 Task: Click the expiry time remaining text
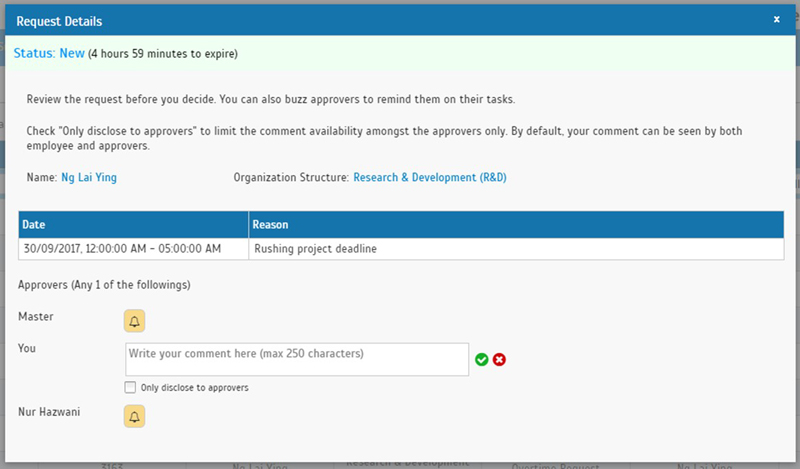click(163, 54)
